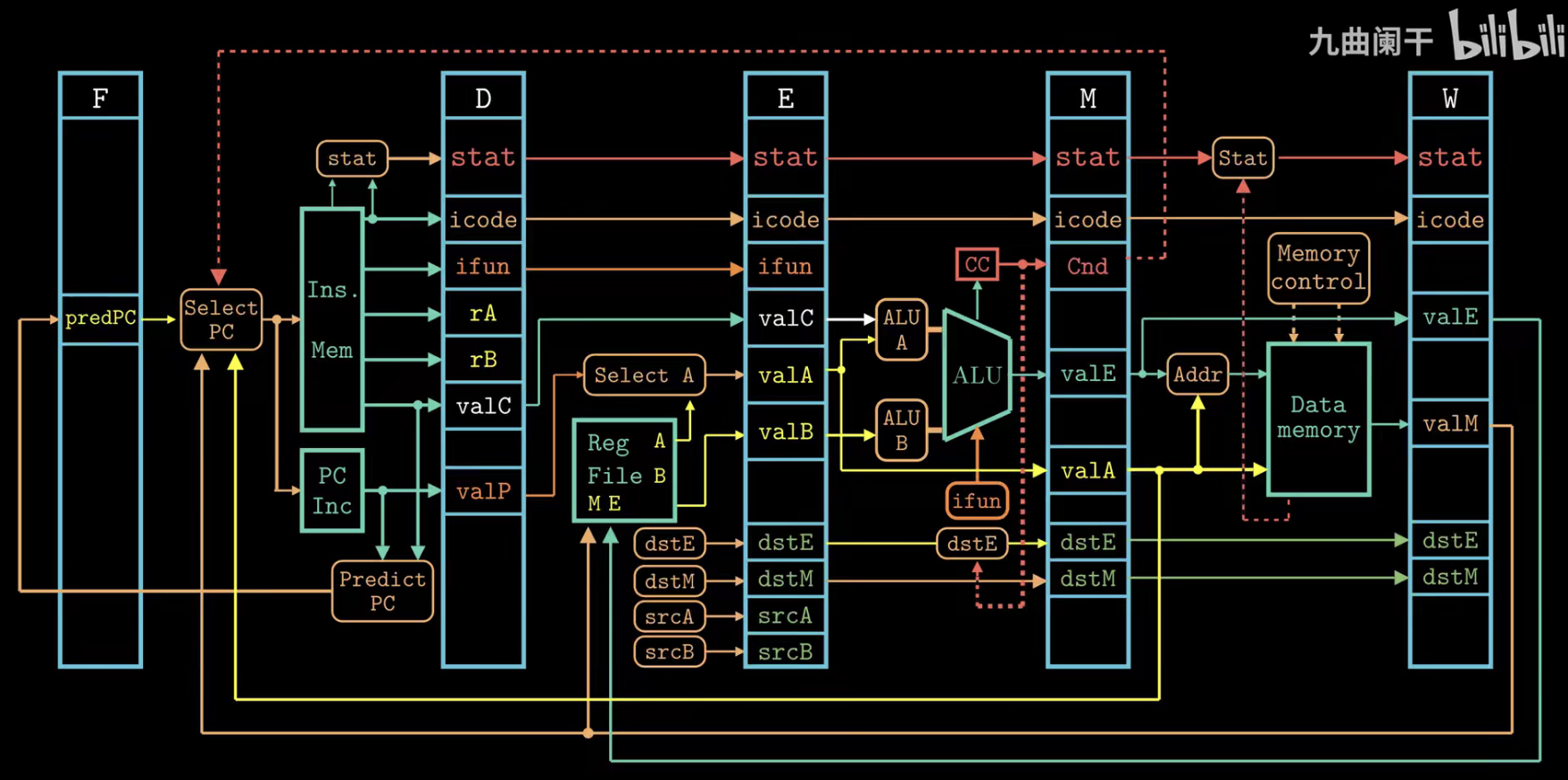Image resolution: width=1568 pixels, height=780 pixels.
Task: Click the ifun field in D register
Action: click(483, 266)
